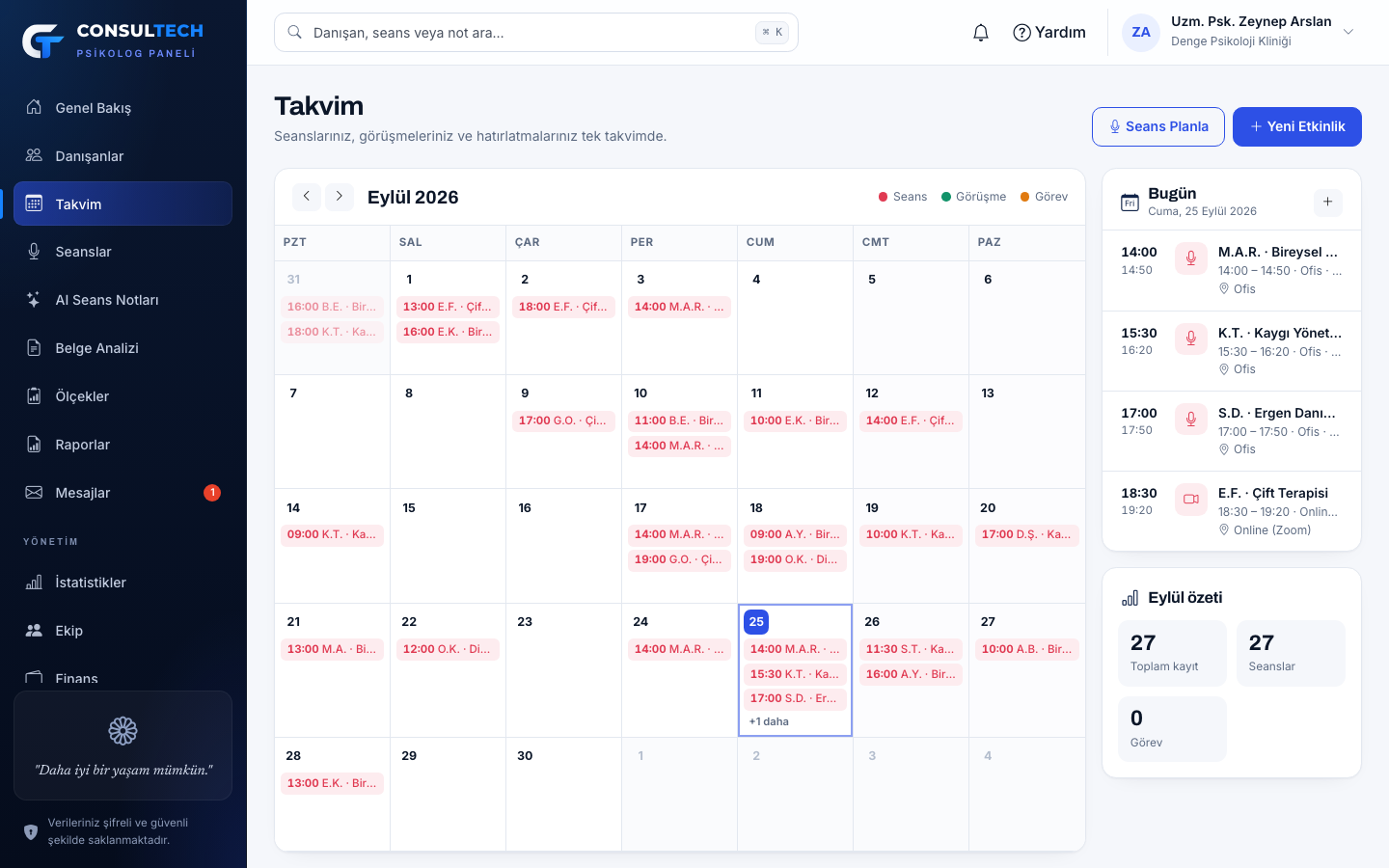Click red Seans legend dot
1389x868 pixels.
pos(883,197)
